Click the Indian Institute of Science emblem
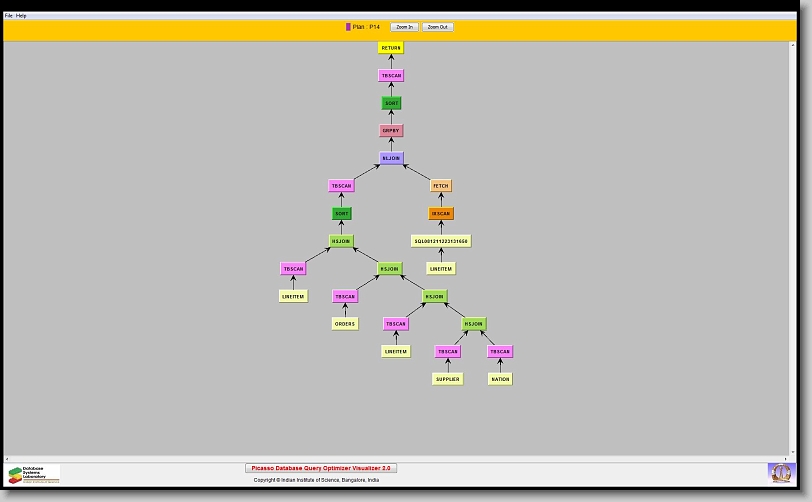Viewport: 812px width, 502px height. tap(779, 472)
